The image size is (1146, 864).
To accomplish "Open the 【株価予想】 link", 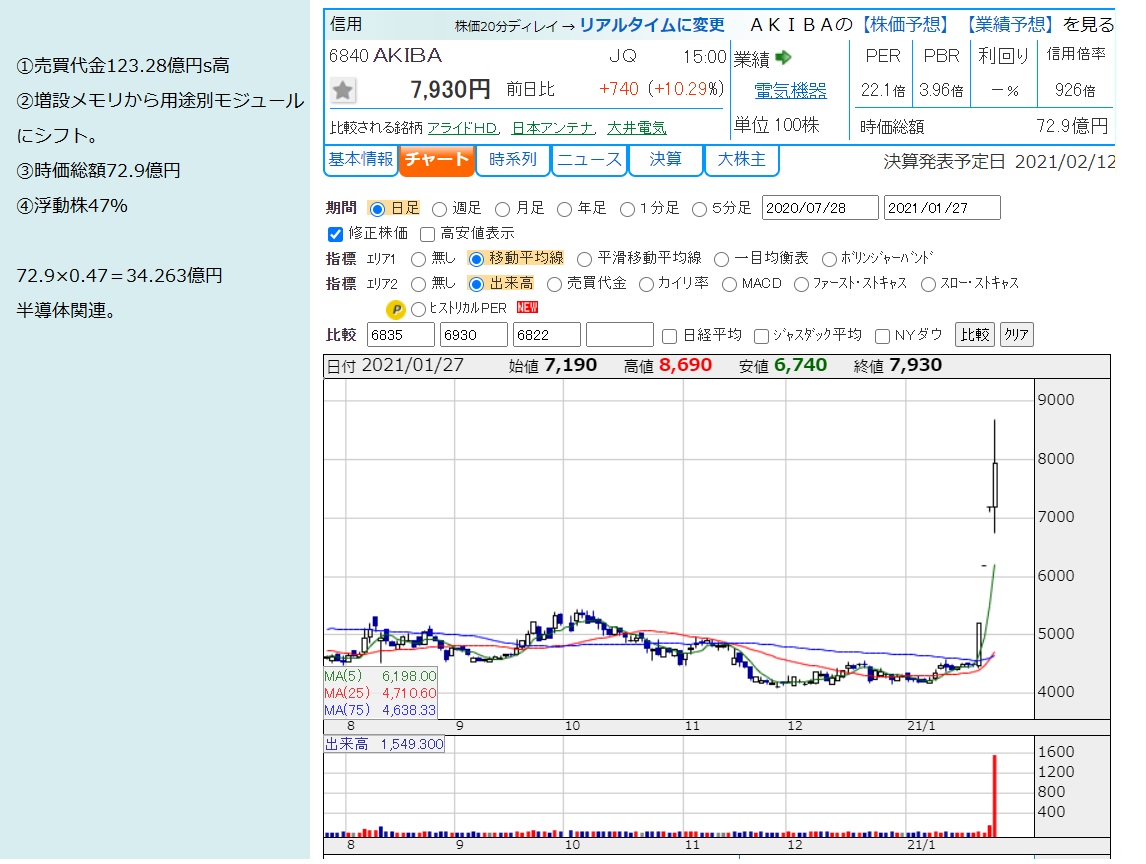I will 906,25.
